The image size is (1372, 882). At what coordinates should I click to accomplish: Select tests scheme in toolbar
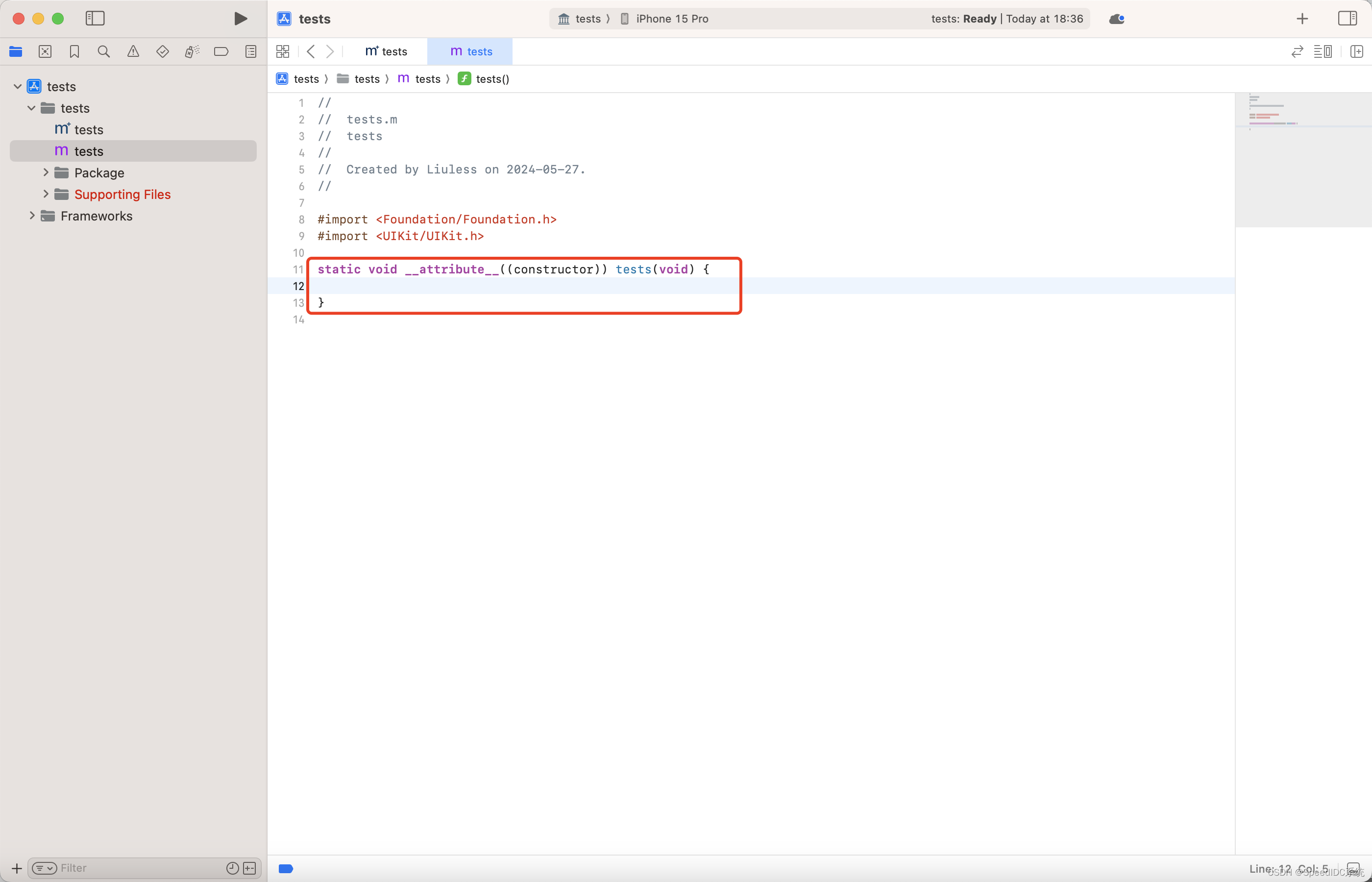point(580,19)
